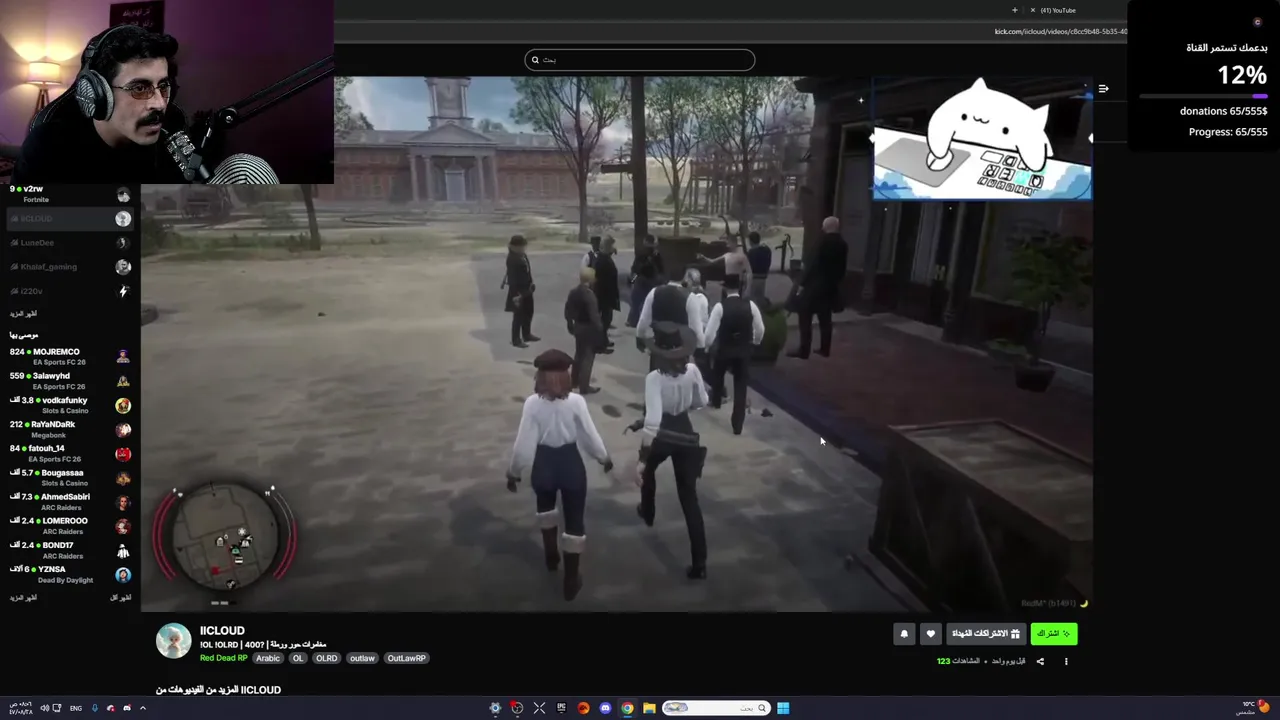Open Chrome from the taskbar
Screen dimensions: 1280x720
click(x=627, y=708)
